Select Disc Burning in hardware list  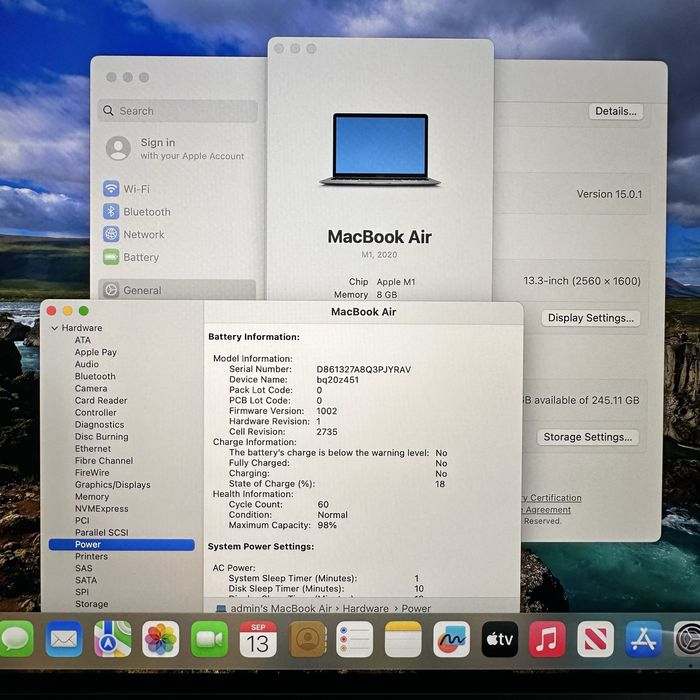coord(101,436)
